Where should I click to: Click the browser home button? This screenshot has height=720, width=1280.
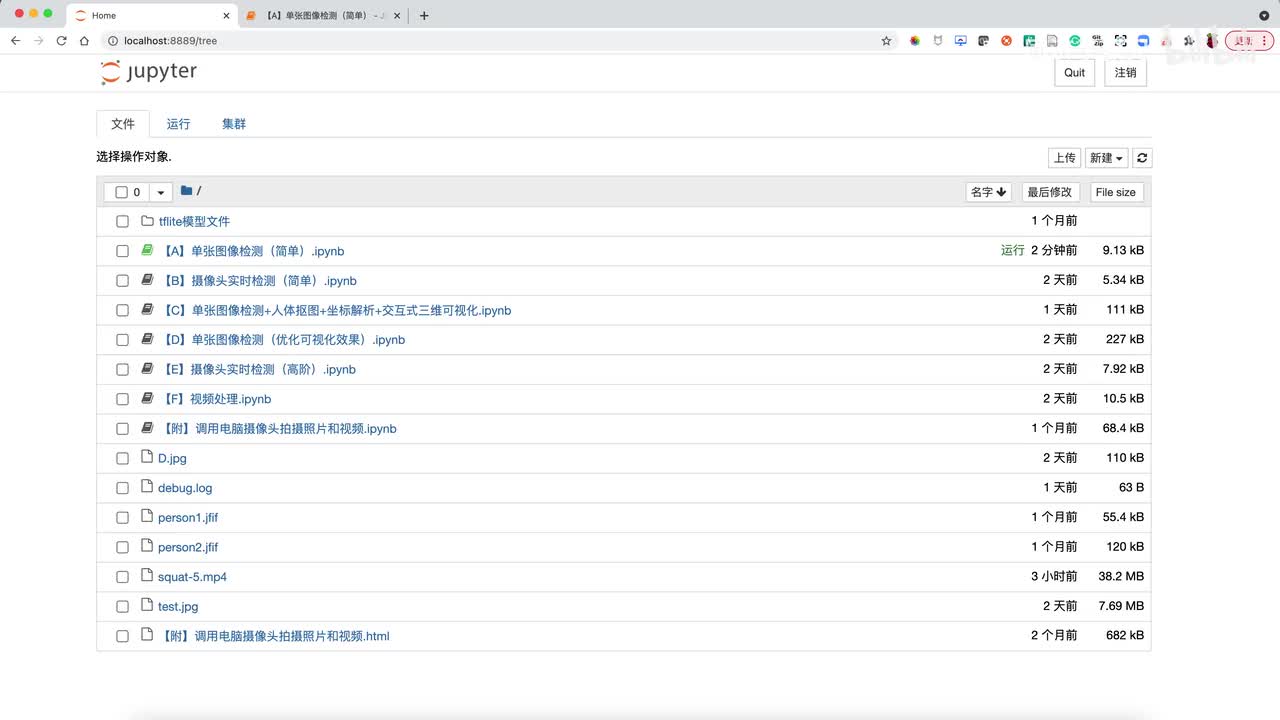[84, 41]
